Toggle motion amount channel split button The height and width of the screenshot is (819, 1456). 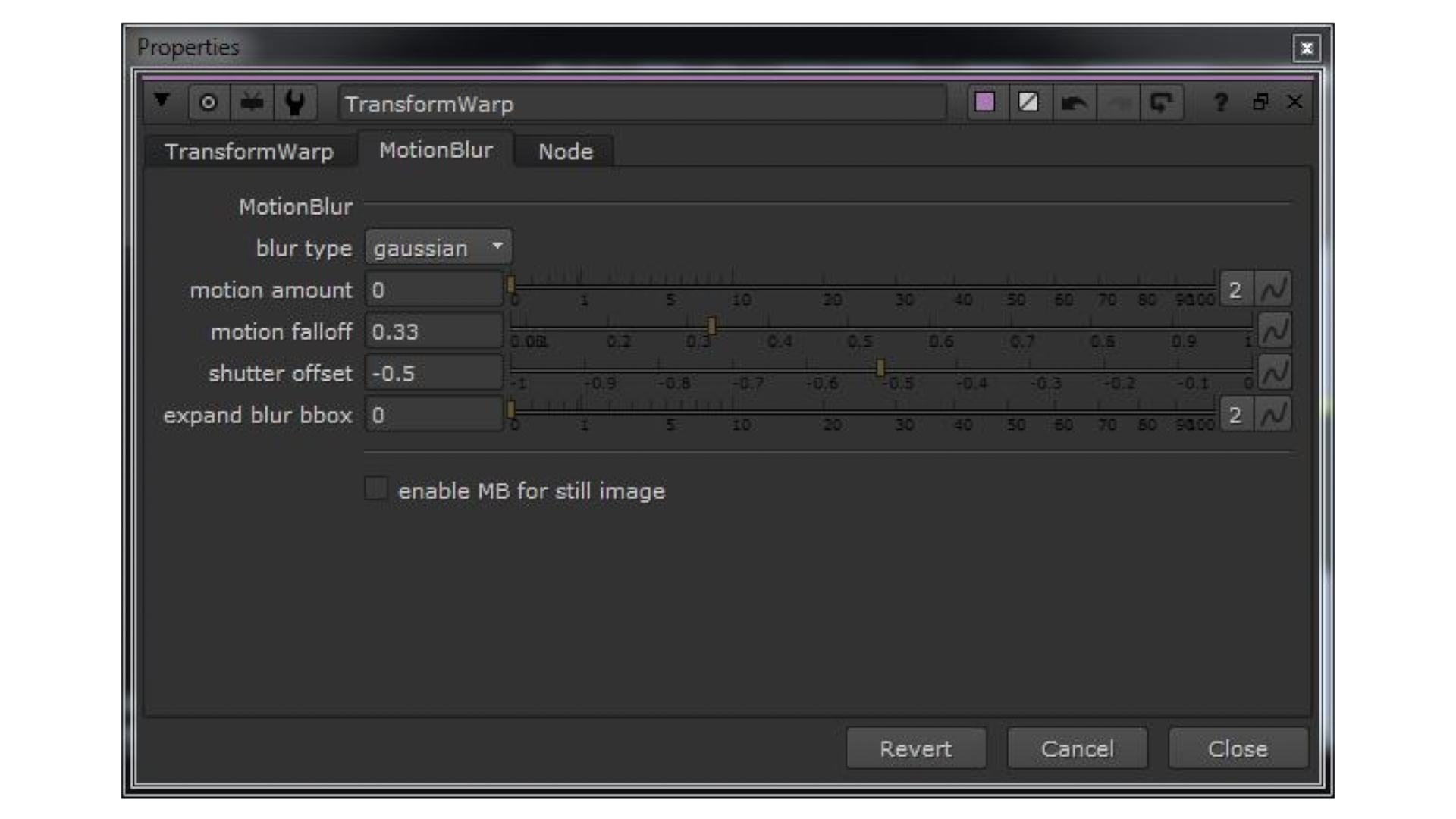pos(1235,290)
